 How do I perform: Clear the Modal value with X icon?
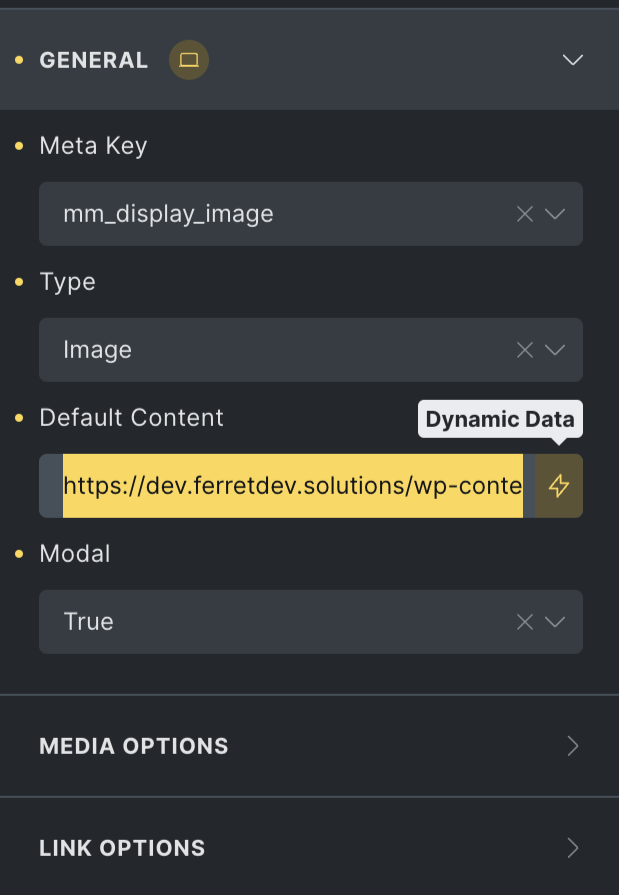524,622
